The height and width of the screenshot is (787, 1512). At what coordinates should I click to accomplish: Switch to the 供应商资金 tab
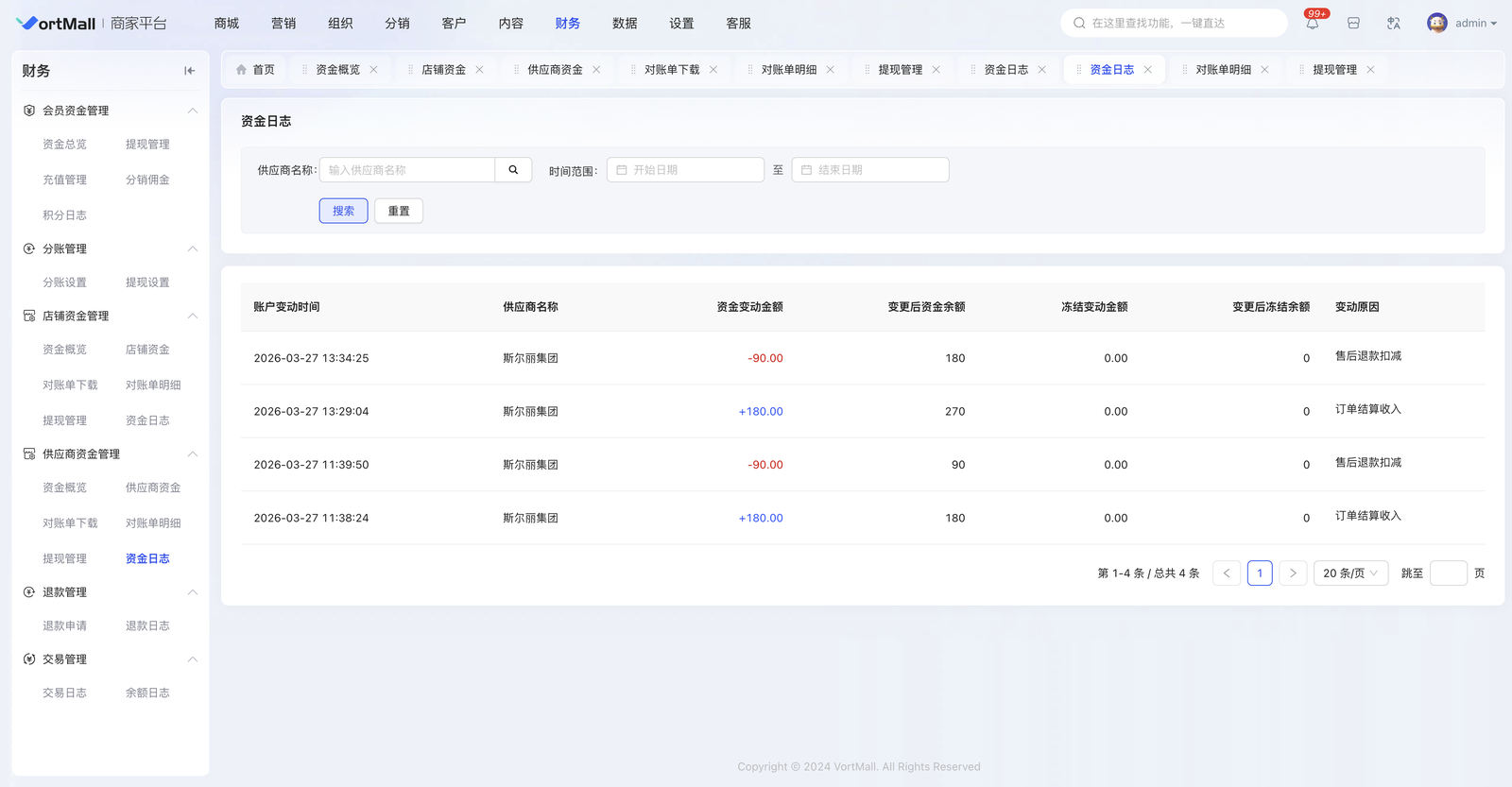coord(555,70)
